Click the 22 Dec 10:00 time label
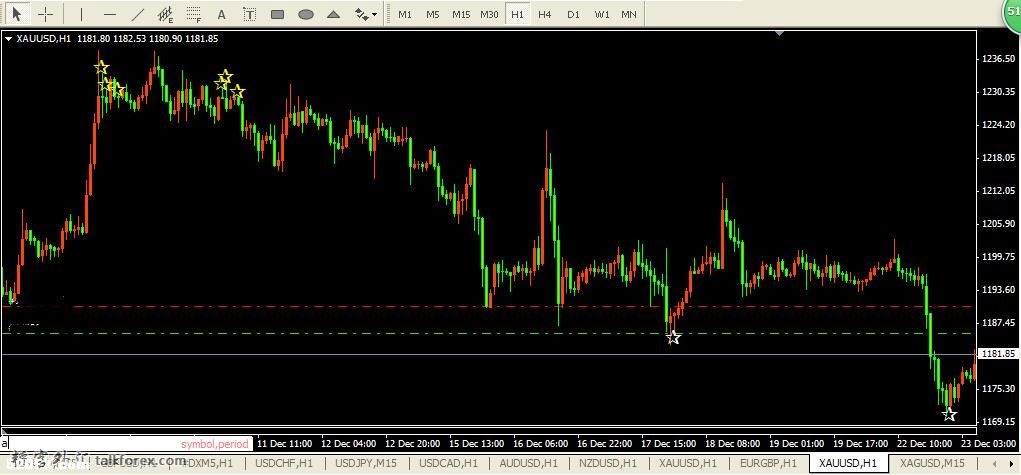Viewport: 1021px width, 475px height. 925,444
